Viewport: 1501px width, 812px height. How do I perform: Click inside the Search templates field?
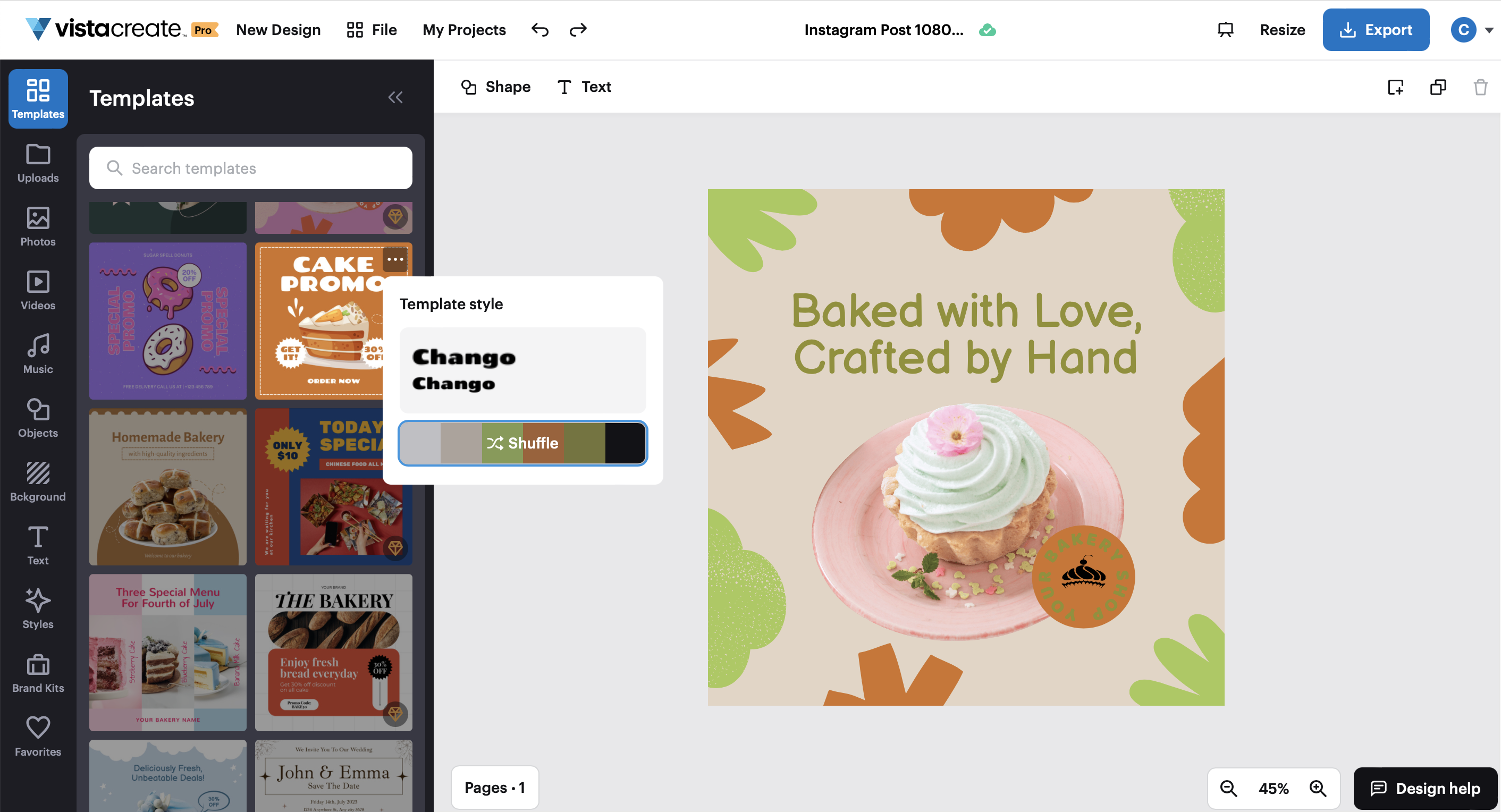(x=250, y=168)
